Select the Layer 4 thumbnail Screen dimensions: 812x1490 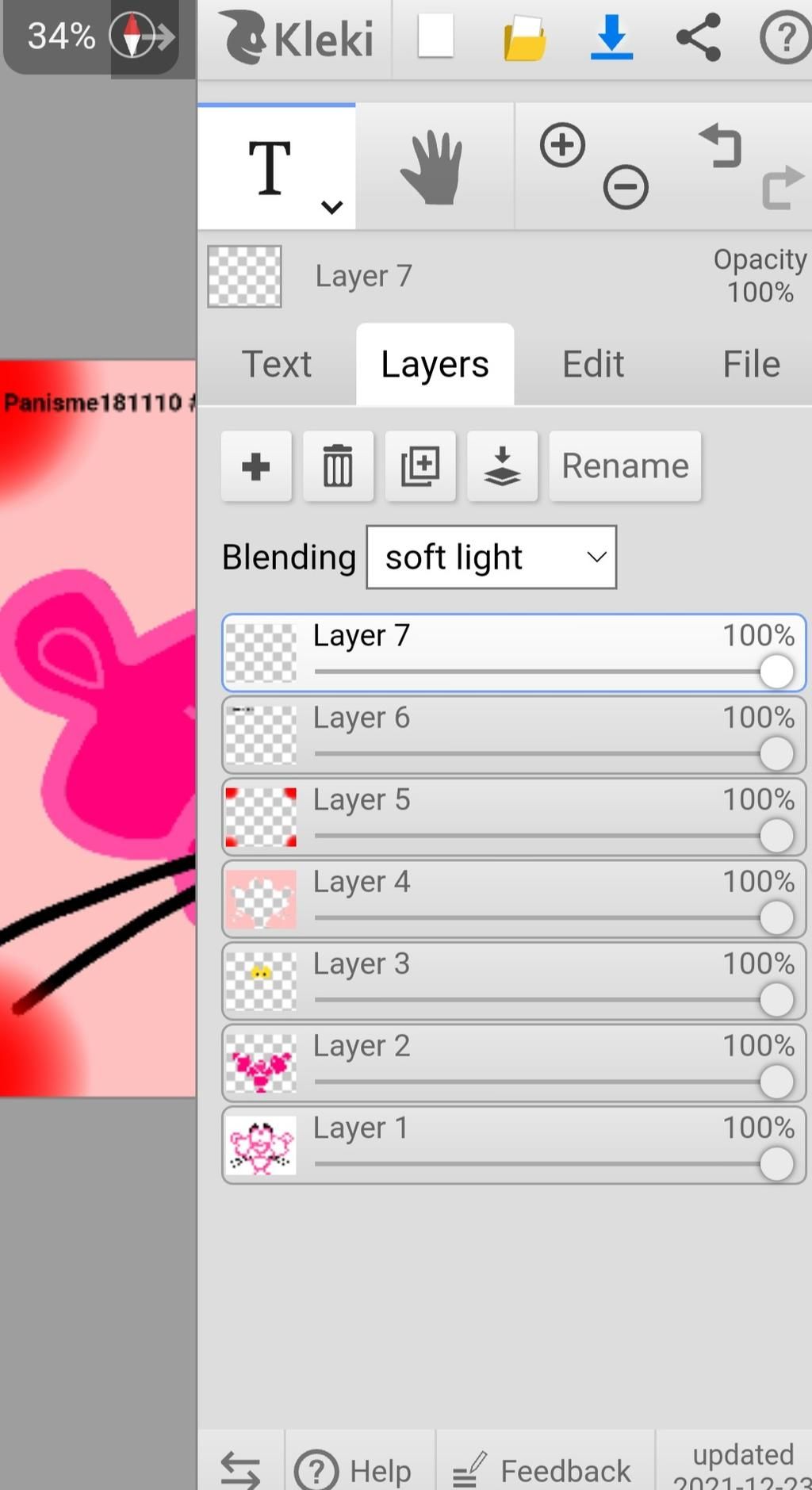coord(261,898)
